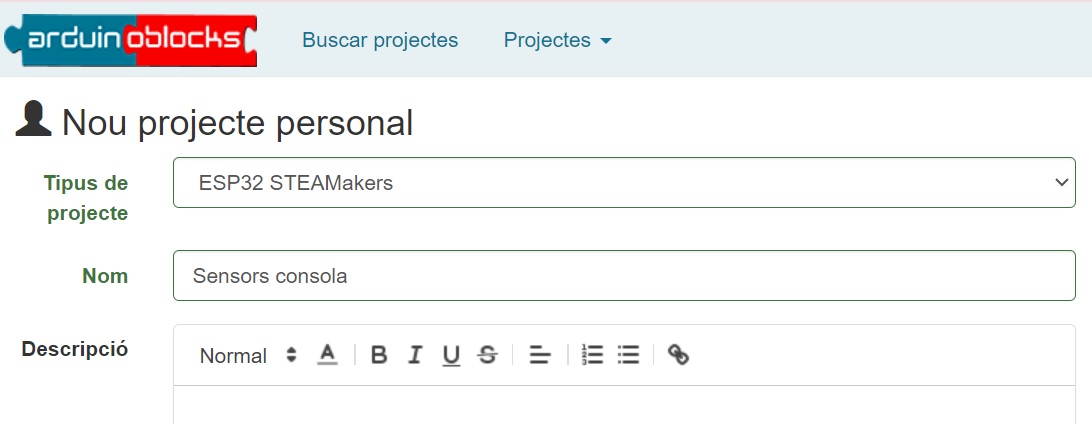
Task: Click the ArduinoBlocks logo
Action: (x=131, y=40)
